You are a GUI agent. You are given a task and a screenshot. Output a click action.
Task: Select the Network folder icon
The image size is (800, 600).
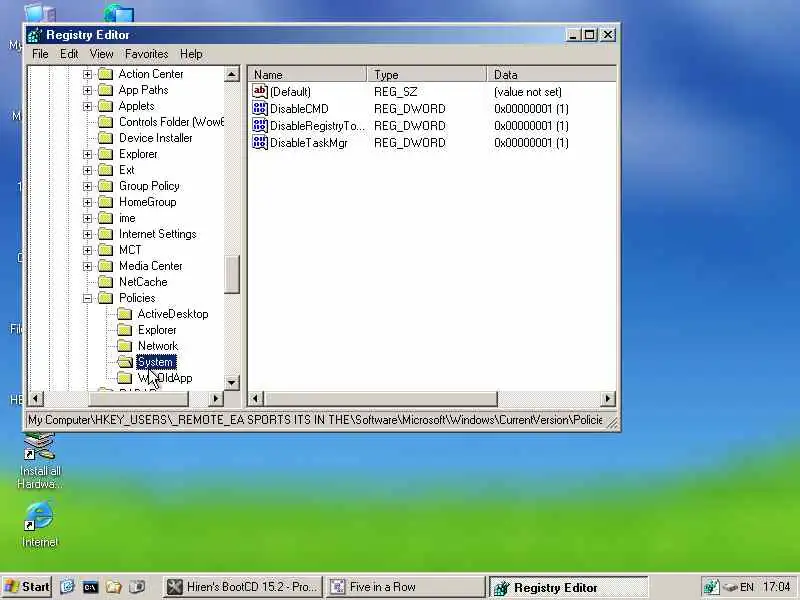point(124,346)
